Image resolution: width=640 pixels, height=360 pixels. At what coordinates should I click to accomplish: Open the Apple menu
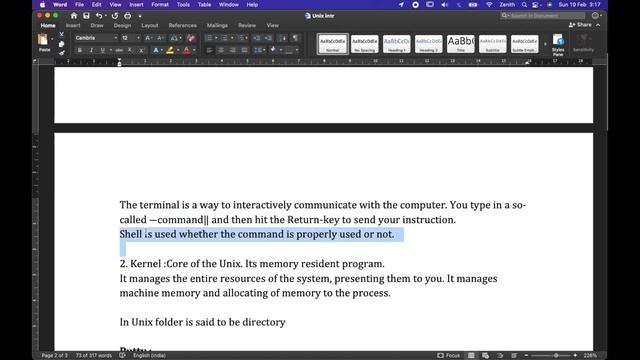click(42, 5)
